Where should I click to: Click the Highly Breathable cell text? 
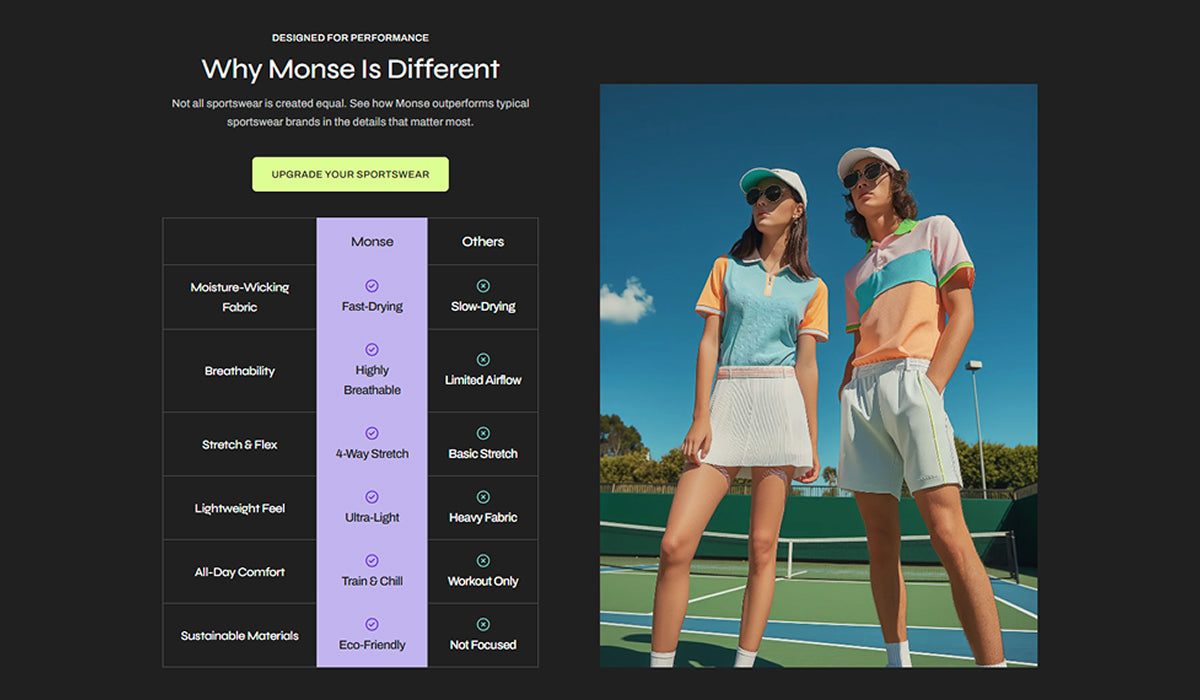[372, 380]
